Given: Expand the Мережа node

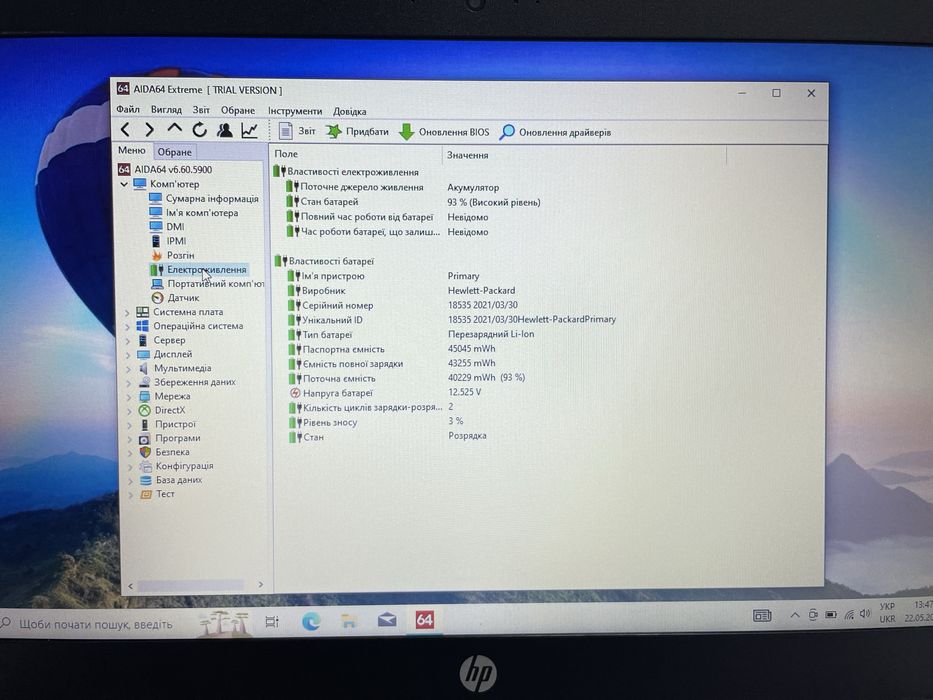Looking at the screenshot, I should tap(129, 397).
